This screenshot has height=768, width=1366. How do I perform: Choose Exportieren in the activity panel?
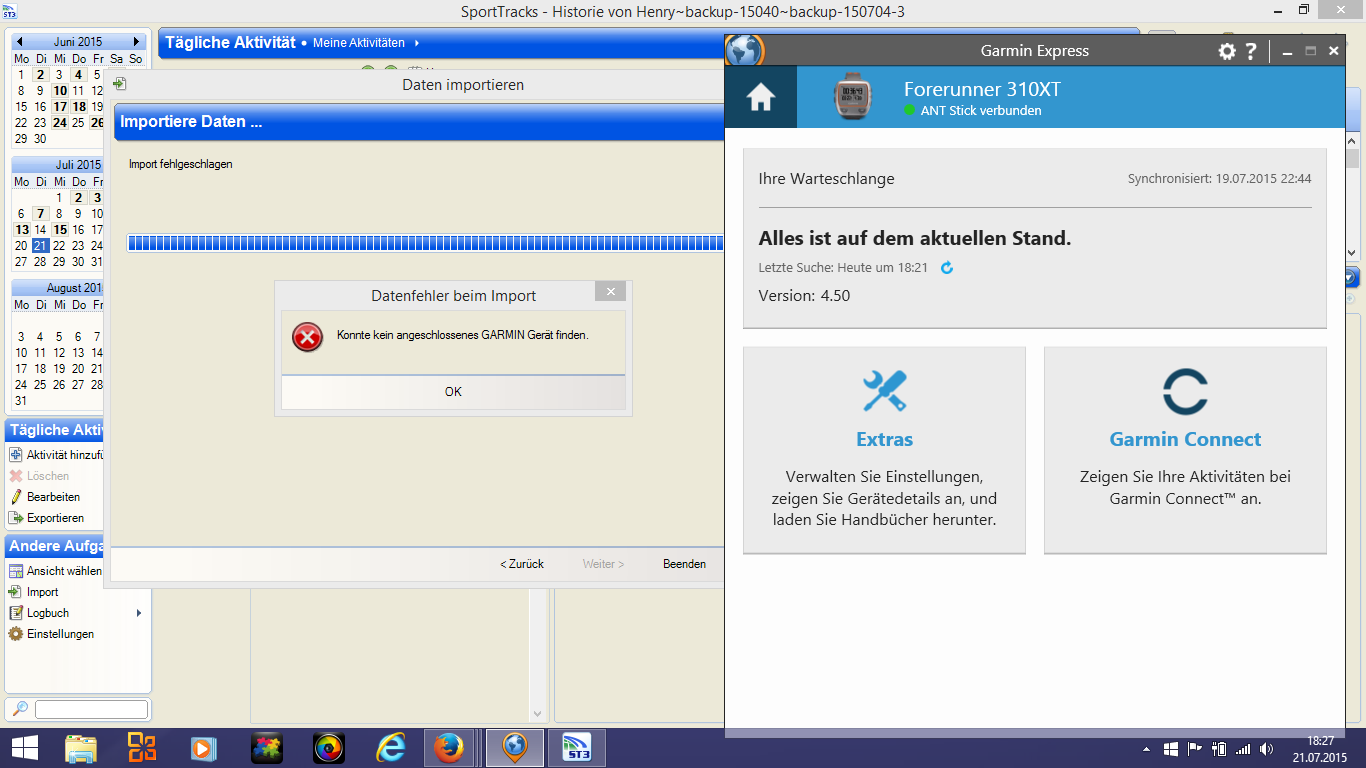pos(55,518)
